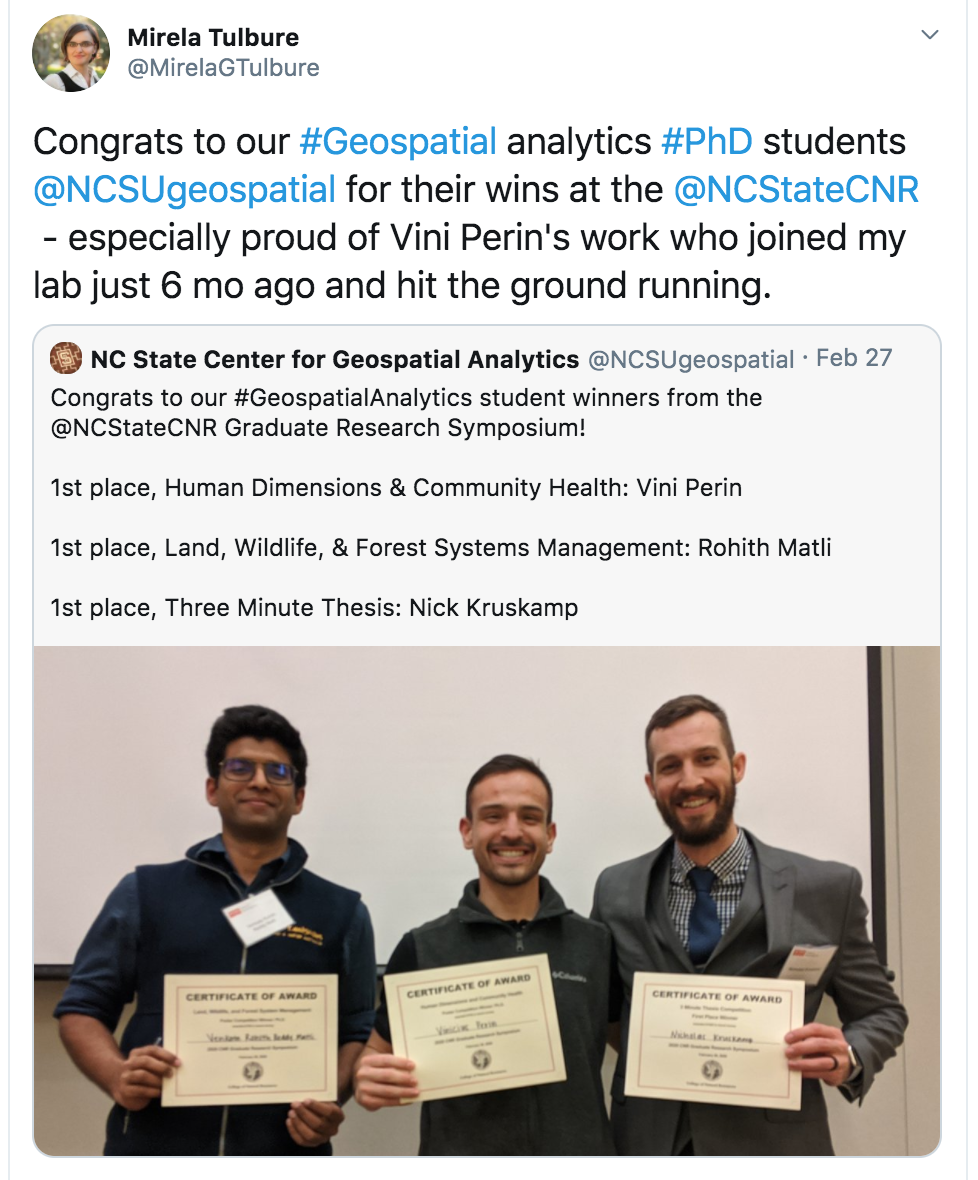
Task: Click the Vini Perin first place line
Action: pyautogui.click(x=396, y=488)
